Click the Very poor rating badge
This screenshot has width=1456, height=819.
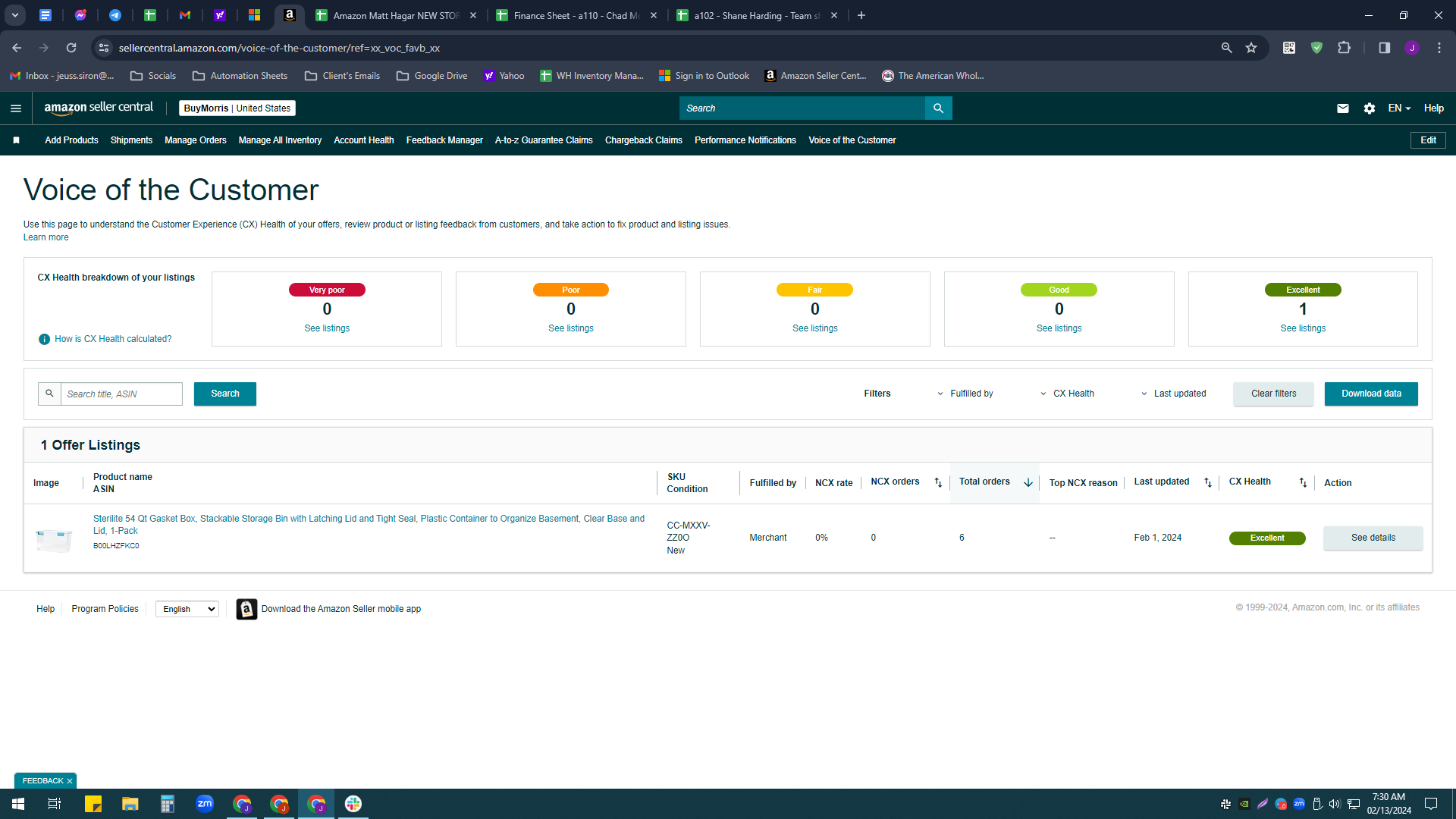click(x=327, y=290)
